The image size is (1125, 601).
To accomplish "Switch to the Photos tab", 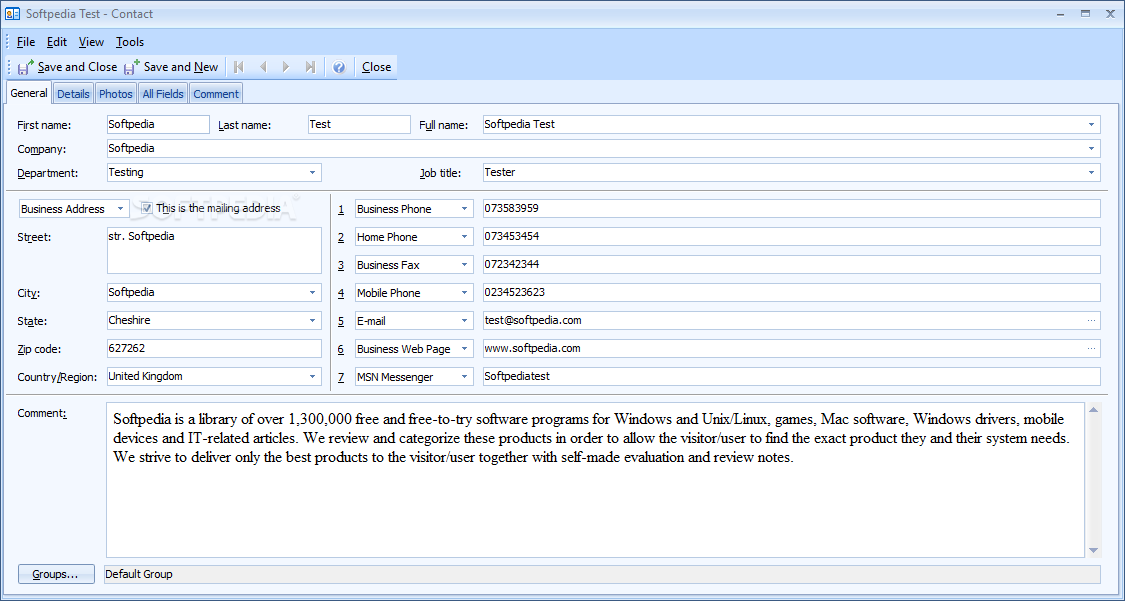I will 116,94.
